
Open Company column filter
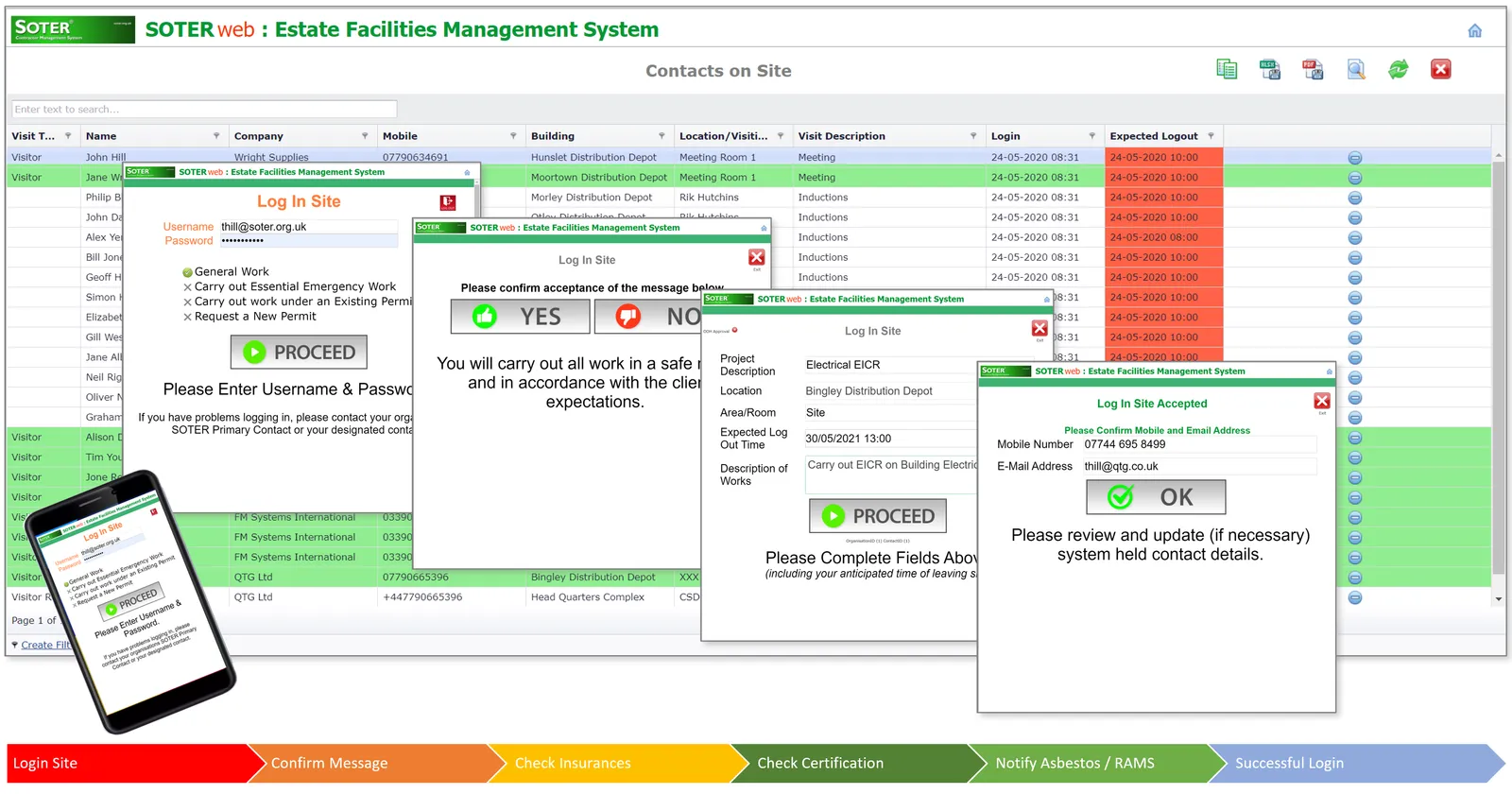click(365, 136)
